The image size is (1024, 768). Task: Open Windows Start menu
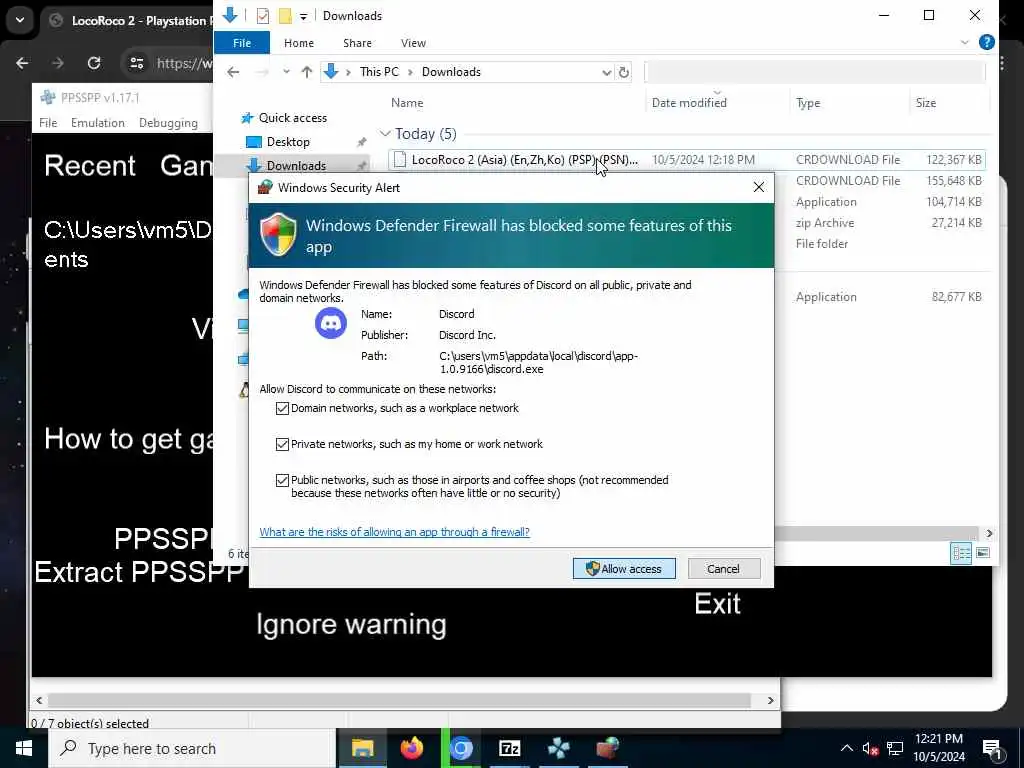click(x=24, y=748)
